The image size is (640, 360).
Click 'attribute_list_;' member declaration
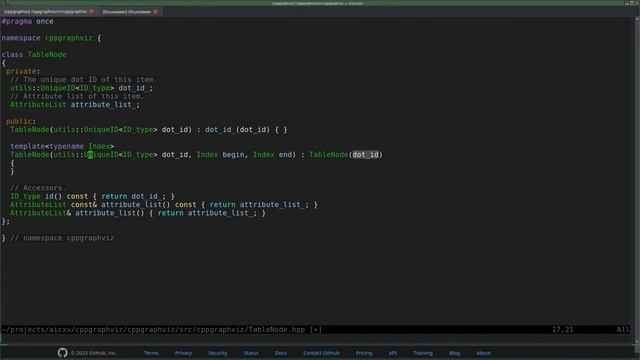[x=105, y=105]
